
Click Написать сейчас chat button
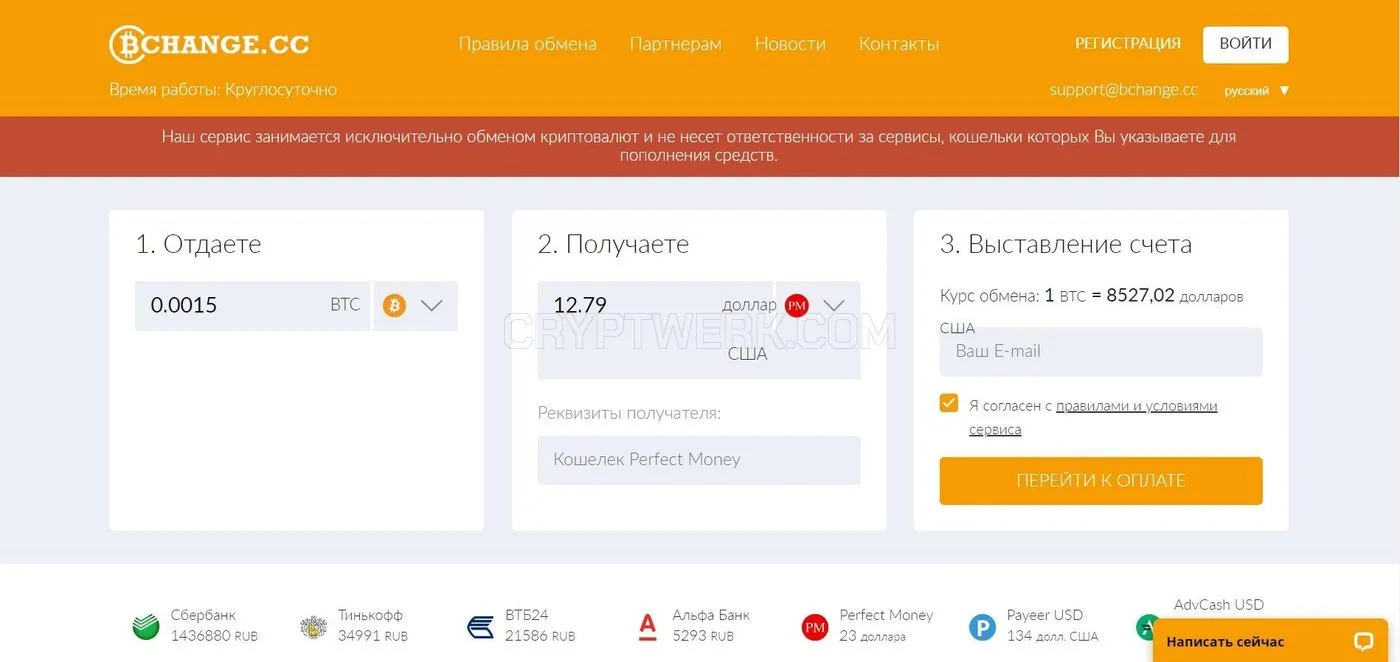pyautogui.click(x=1270, y=640)
